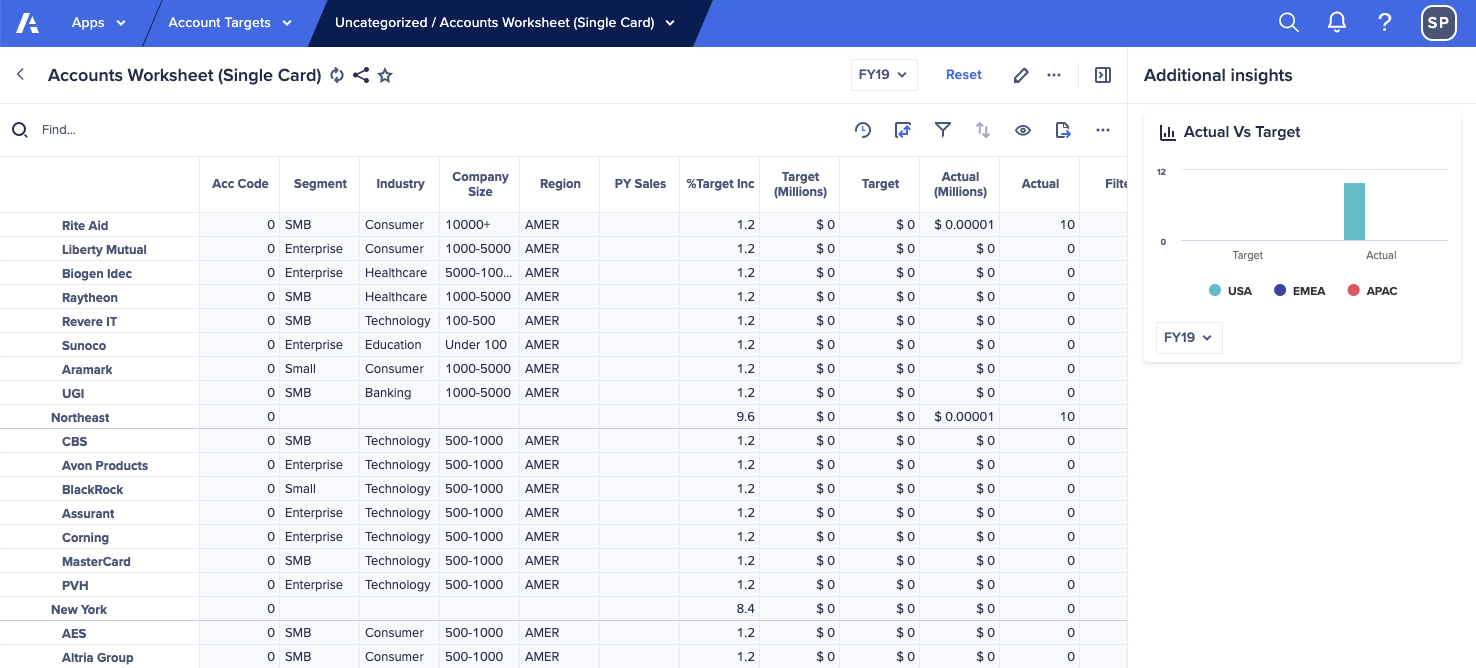Image resolution: width=1476 pixels, height=668 pixels.
Task: Share the Accounts Worksheet
Action: [x=361, y=74]
